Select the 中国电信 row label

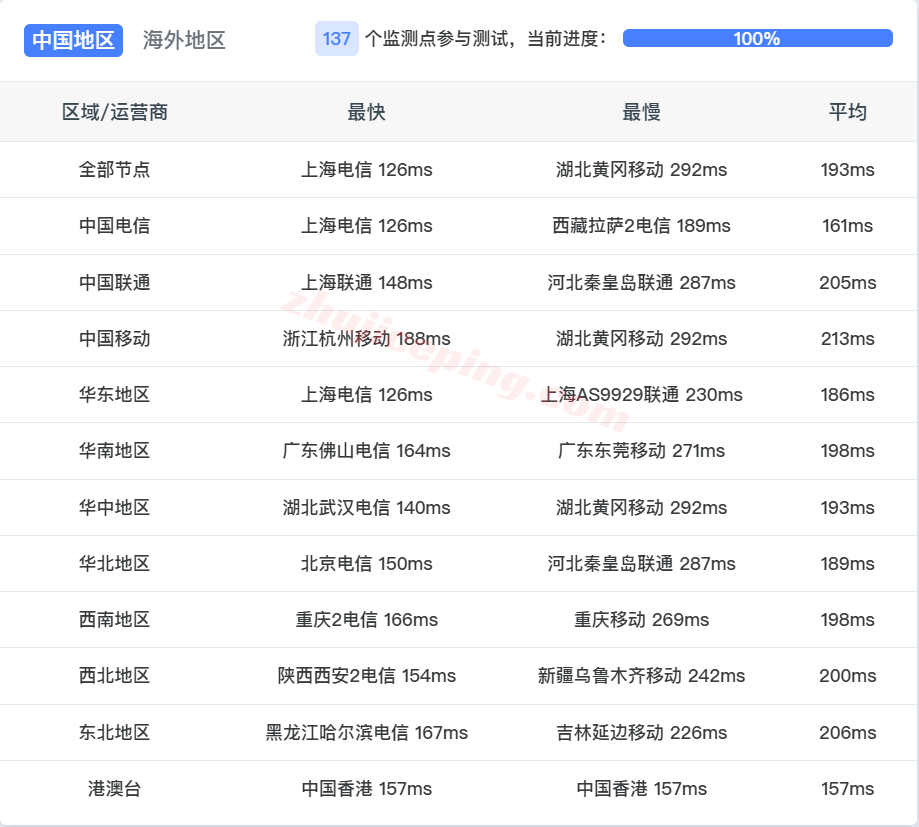click(x=114, y=226)
